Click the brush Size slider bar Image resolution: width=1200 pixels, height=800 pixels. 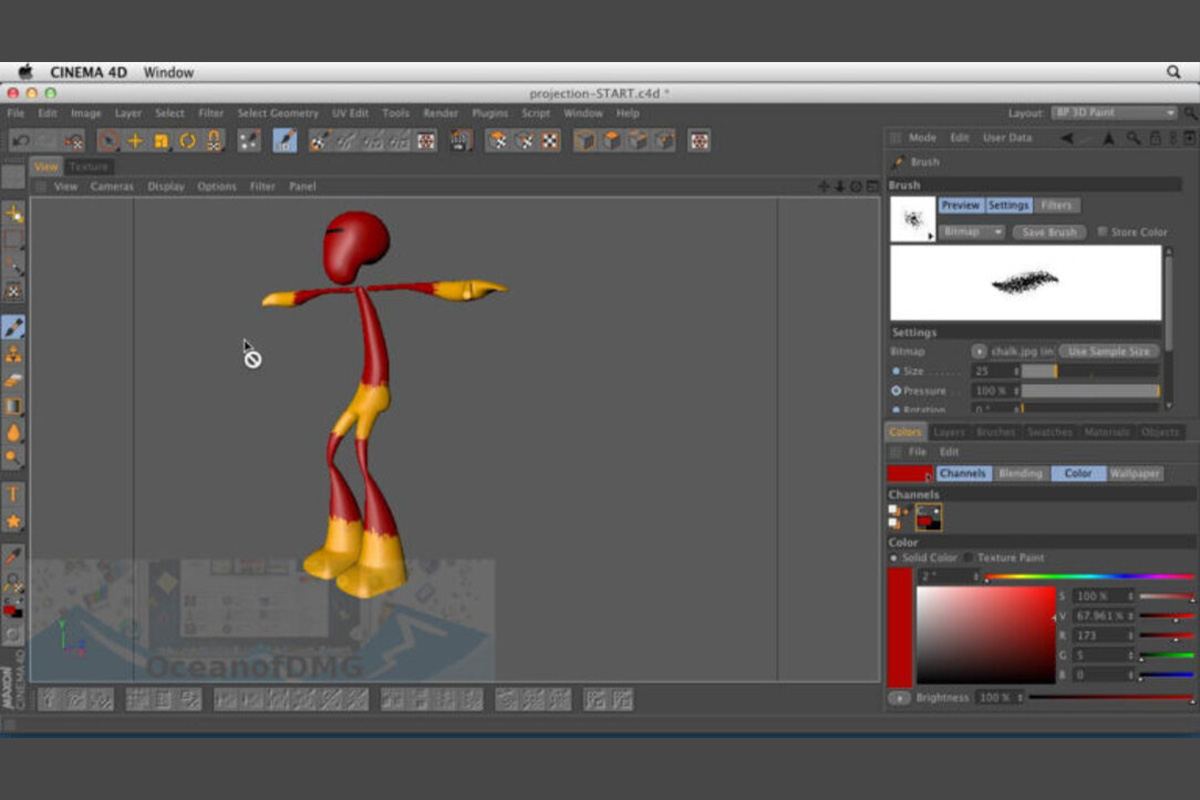(x=1090, y=371)
